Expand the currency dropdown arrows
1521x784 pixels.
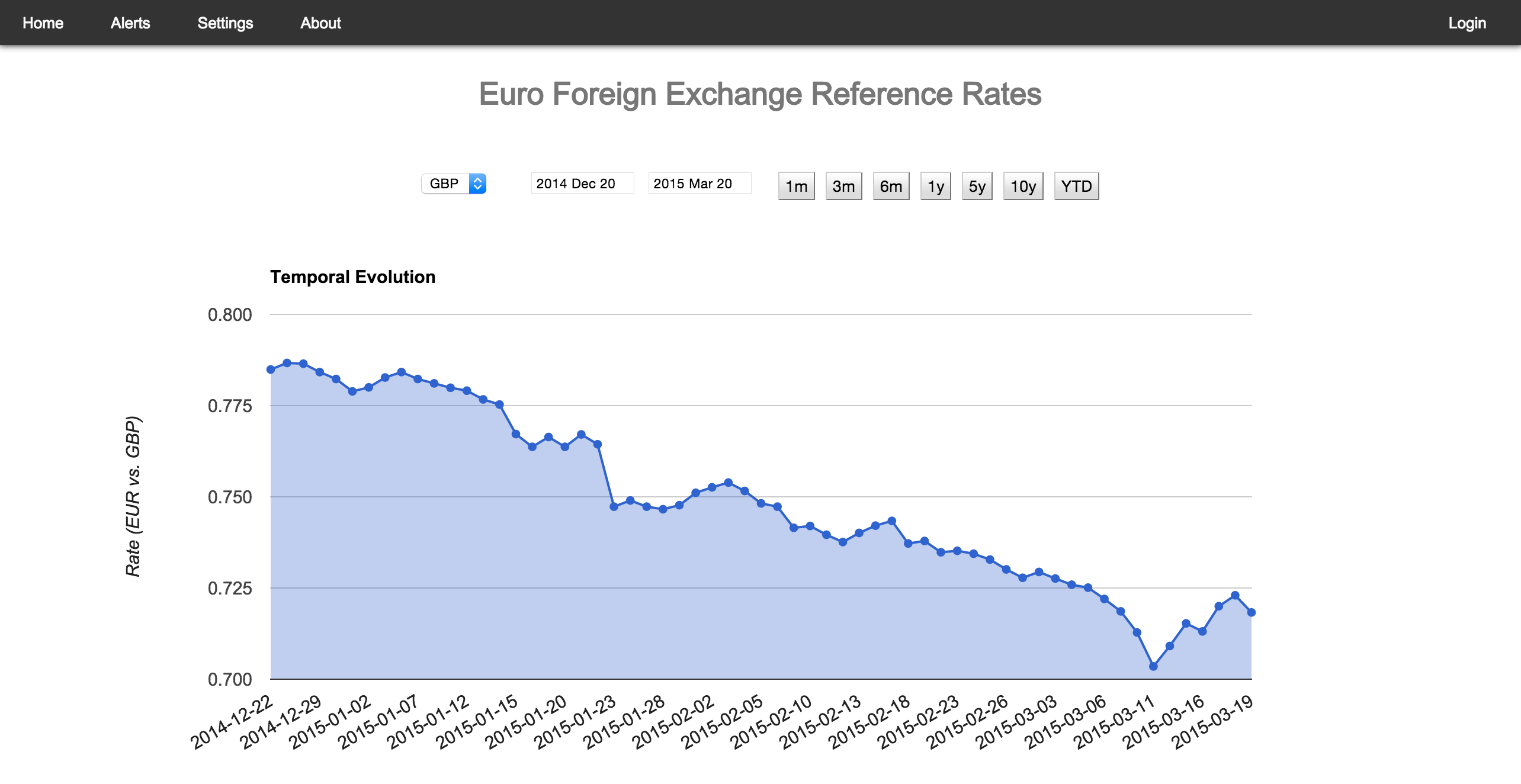coord(477,184)
